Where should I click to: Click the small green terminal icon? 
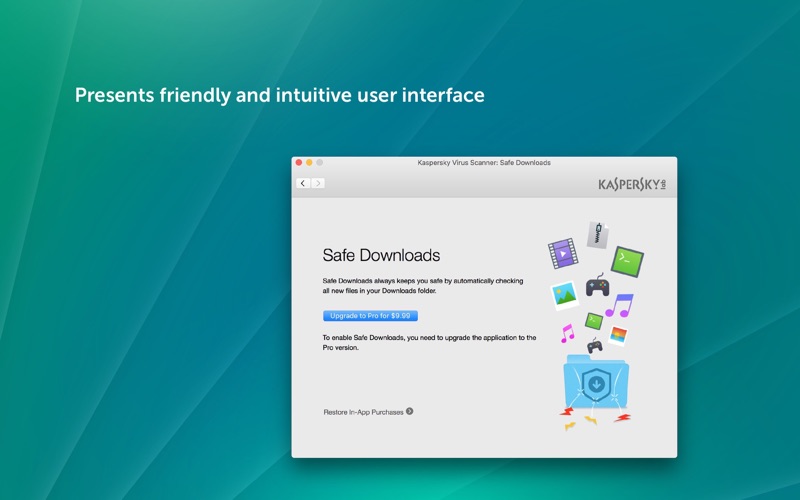click(x=594, y=321)
